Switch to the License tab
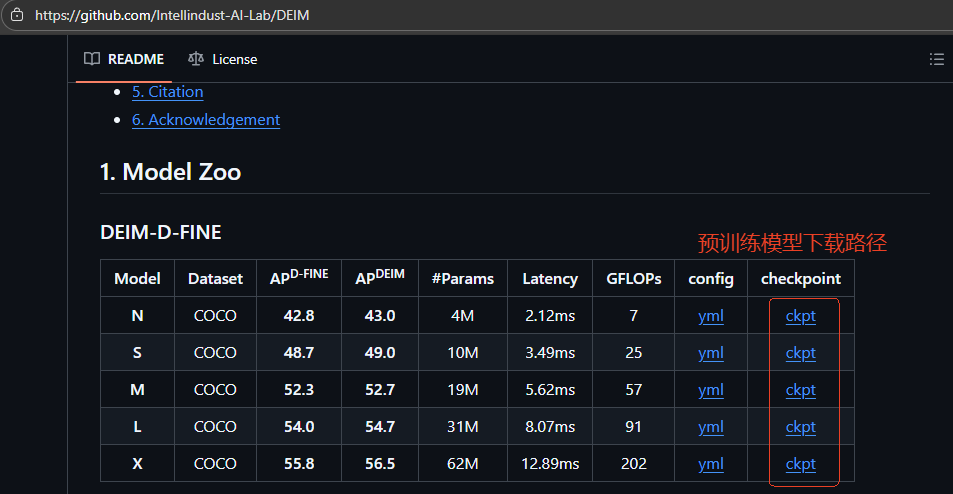Screen dimensions: 953x494 (222, 59)
